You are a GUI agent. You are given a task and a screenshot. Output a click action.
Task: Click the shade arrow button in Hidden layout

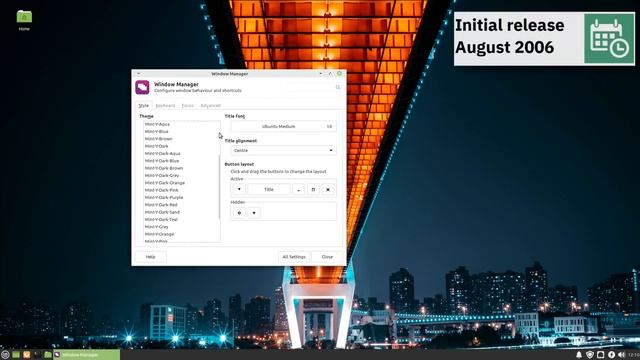point(253,213)
